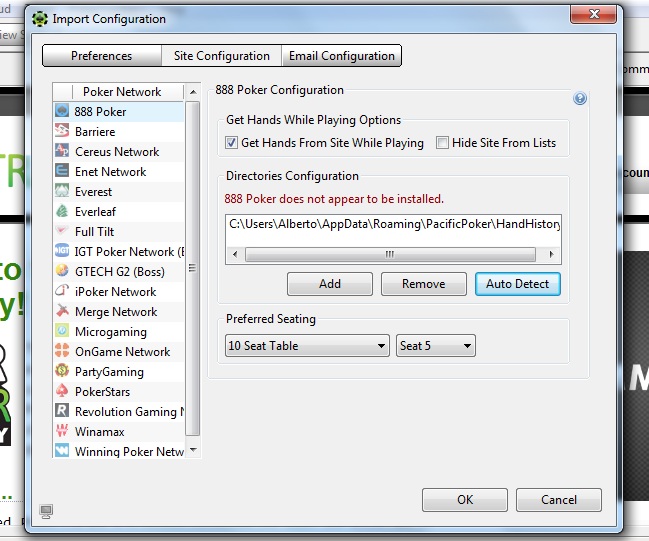Click the Import Configuration title bar icon
This screenshot has height=541, width=649.
[x=40, y=19]
